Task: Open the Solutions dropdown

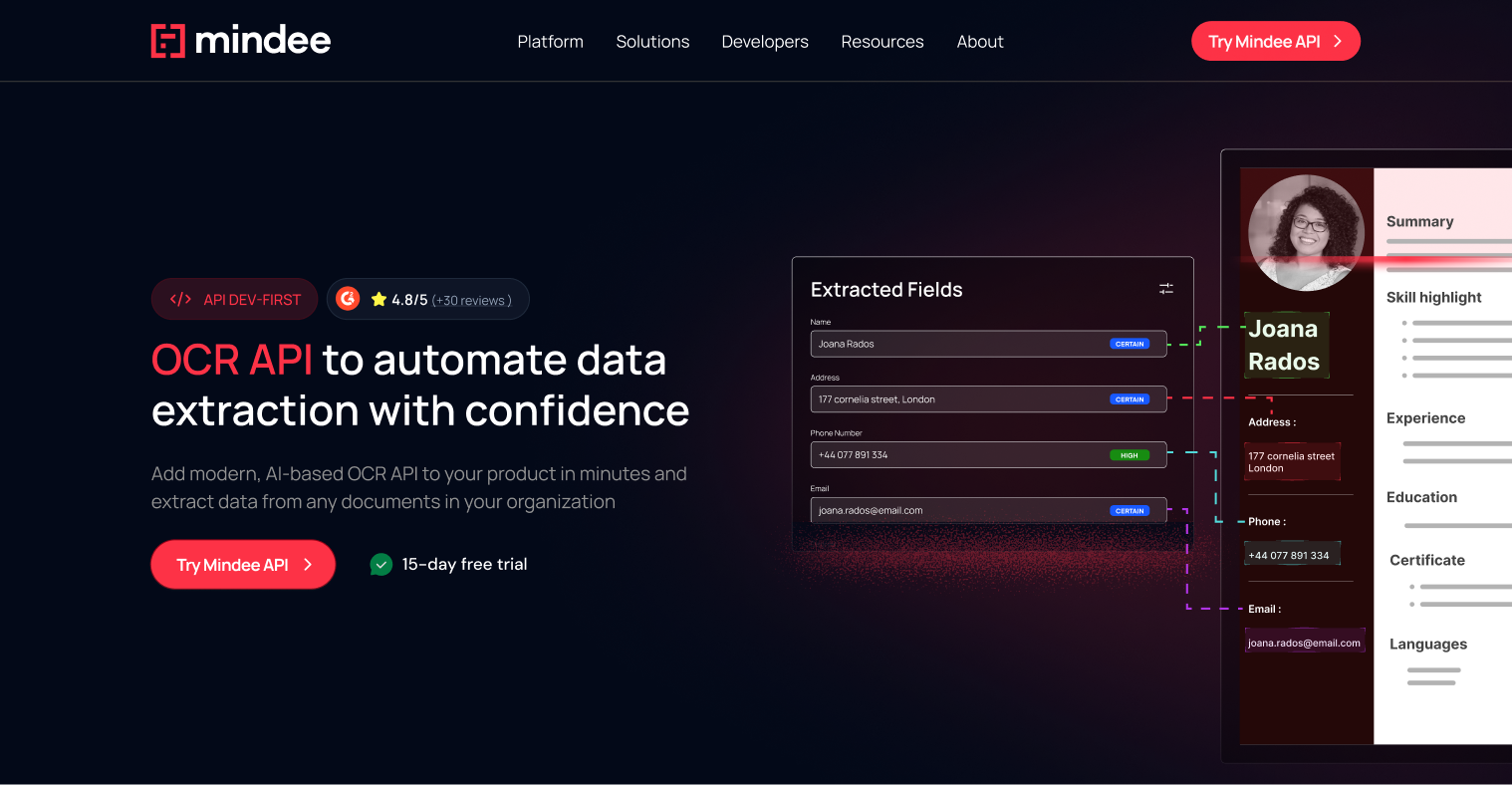Action: pyautogui.click(x=652, y=41)
